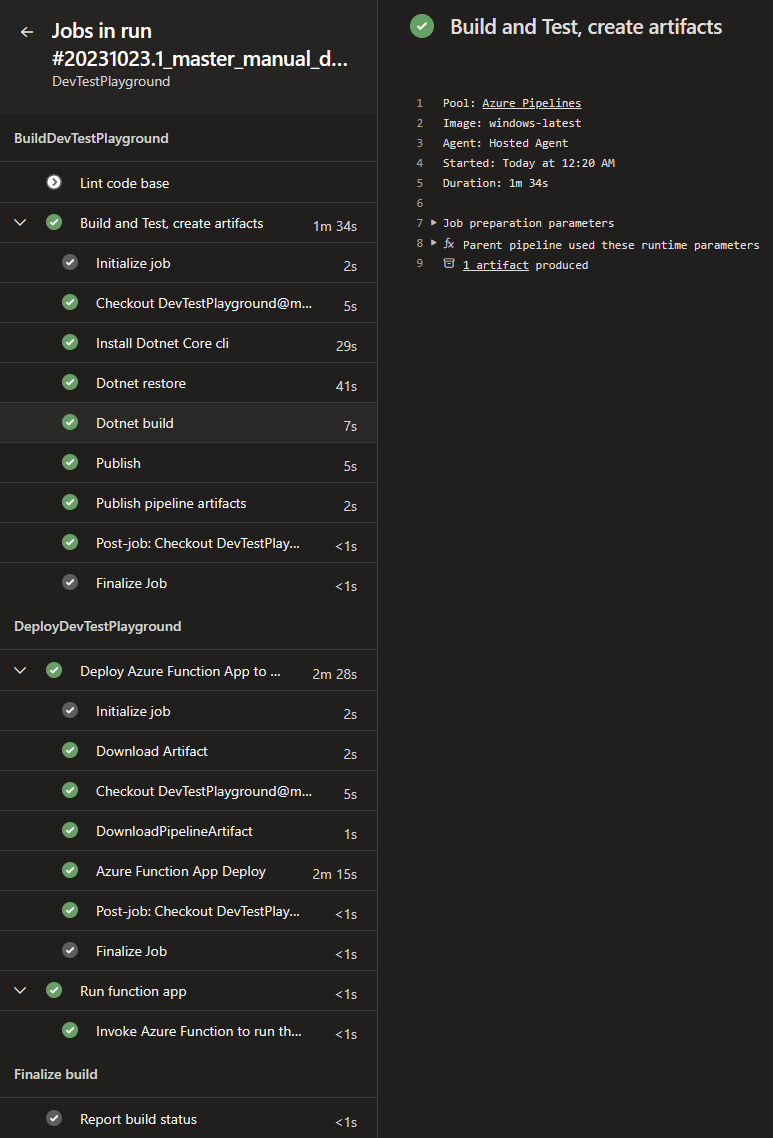Click the artifact box icon on log line 9

coord(449,263)
